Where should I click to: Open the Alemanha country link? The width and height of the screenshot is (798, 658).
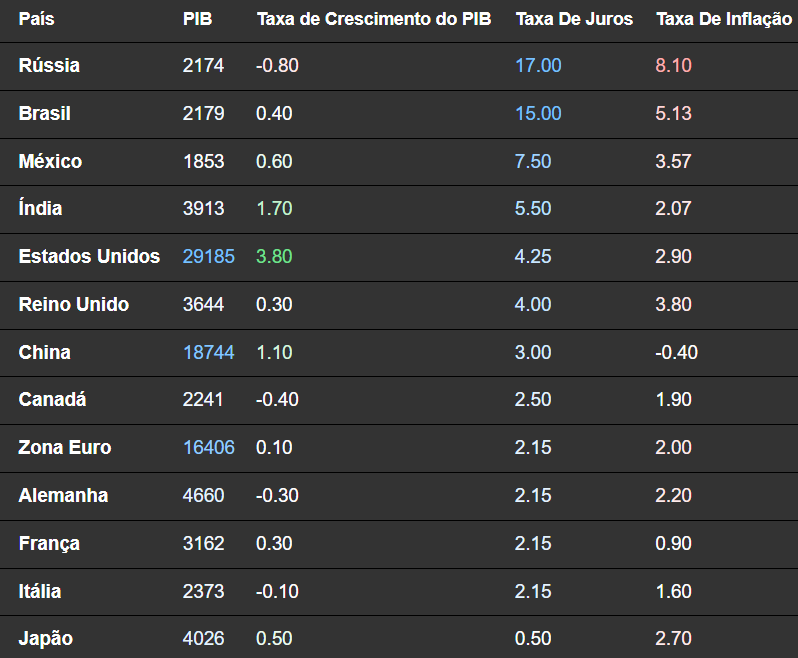[63, 496]
